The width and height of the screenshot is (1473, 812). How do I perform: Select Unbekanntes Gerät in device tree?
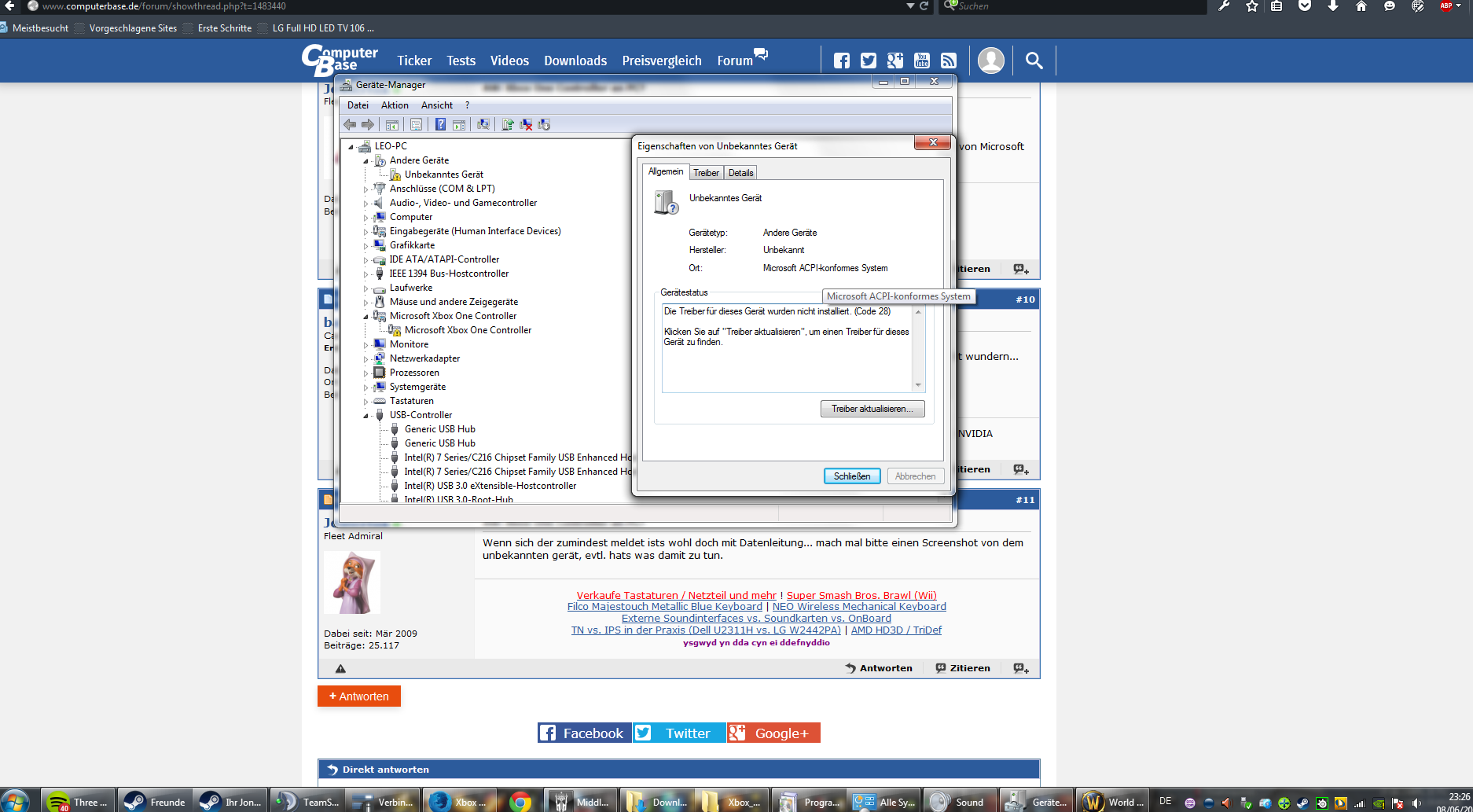click(x=444, y=175)
